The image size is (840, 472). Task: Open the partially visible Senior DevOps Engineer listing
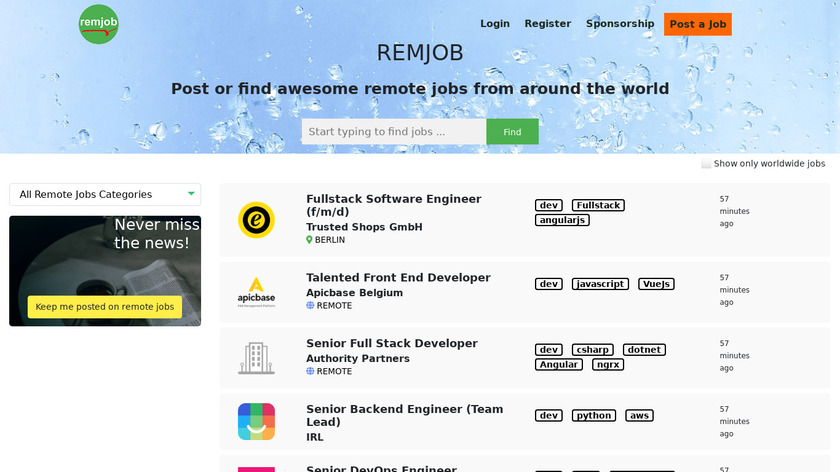point(381,469)
